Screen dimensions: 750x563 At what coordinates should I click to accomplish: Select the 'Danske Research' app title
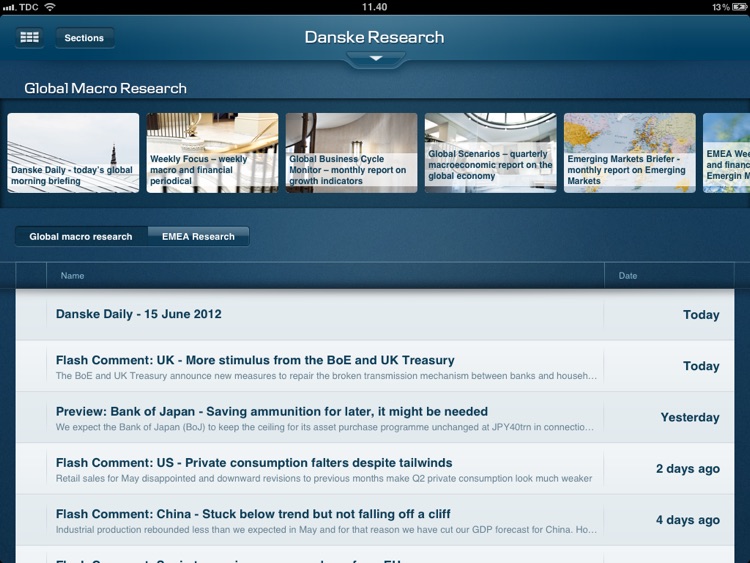click(x=375, y=37)
